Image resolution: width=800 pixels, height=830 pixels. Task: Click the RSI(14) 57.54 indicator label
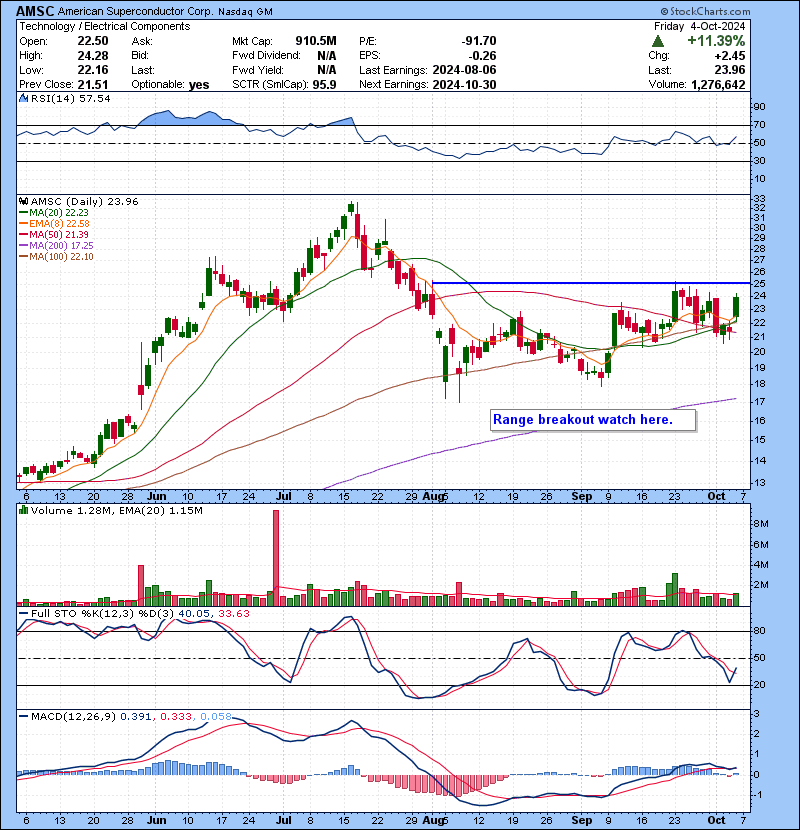(x=70, y=98)
